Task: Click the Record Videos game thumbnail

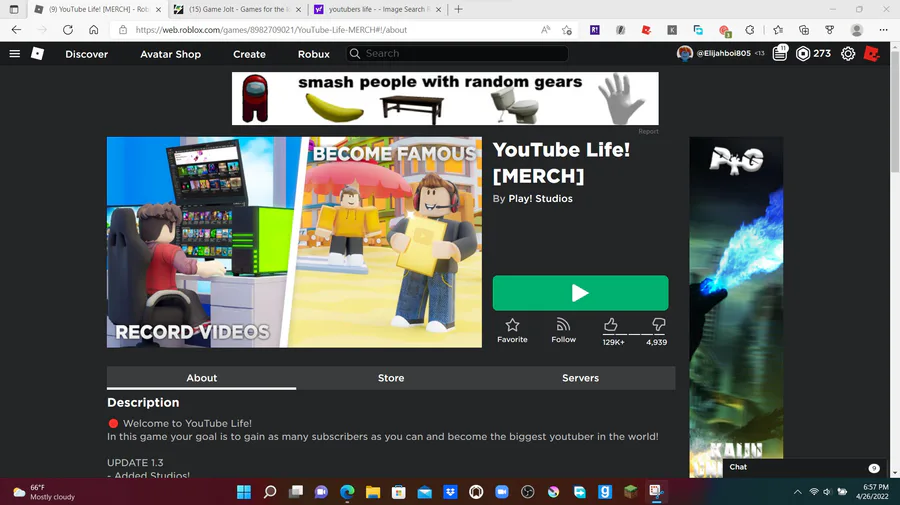Action: (294, 242)
